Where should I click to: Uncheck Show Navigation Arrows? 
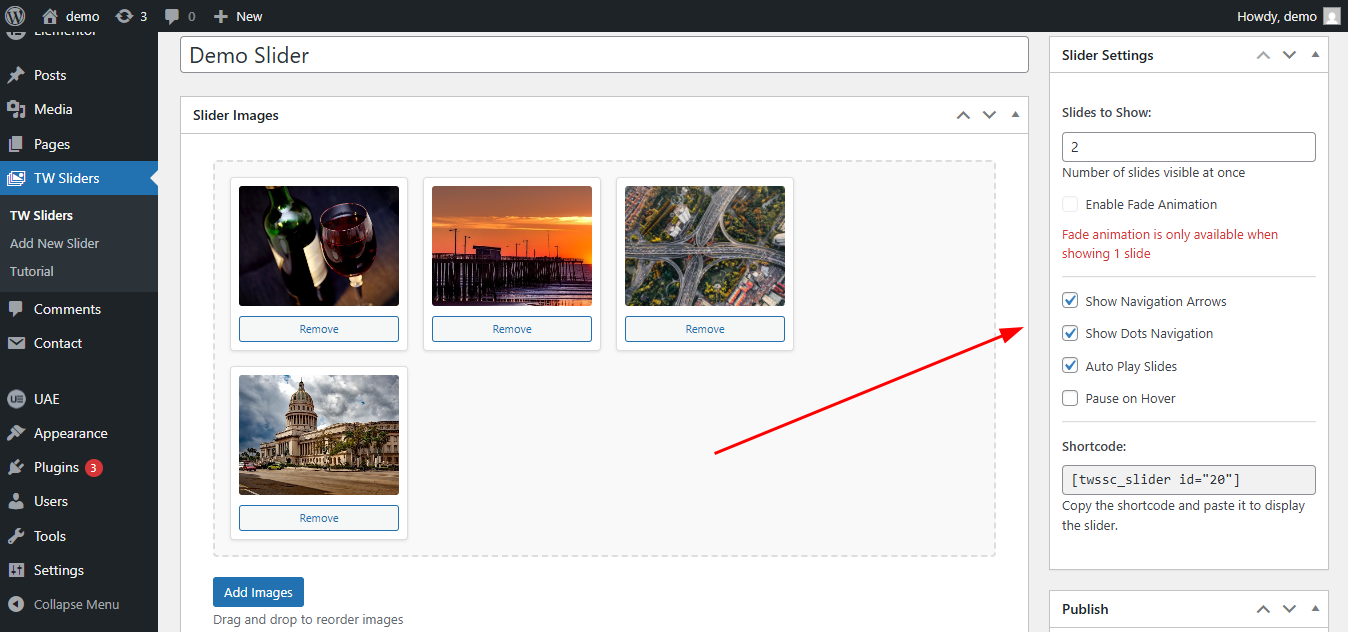[1070, 301]
